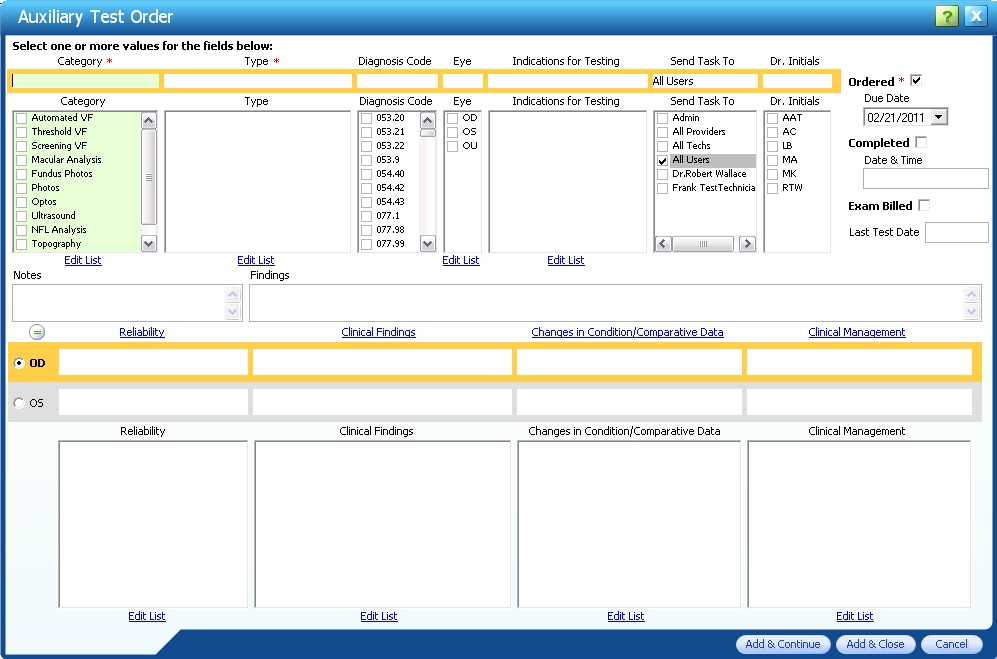Click the Last Test Date field
This screenshot has height=659, width=997.
(x=956, y=232)
